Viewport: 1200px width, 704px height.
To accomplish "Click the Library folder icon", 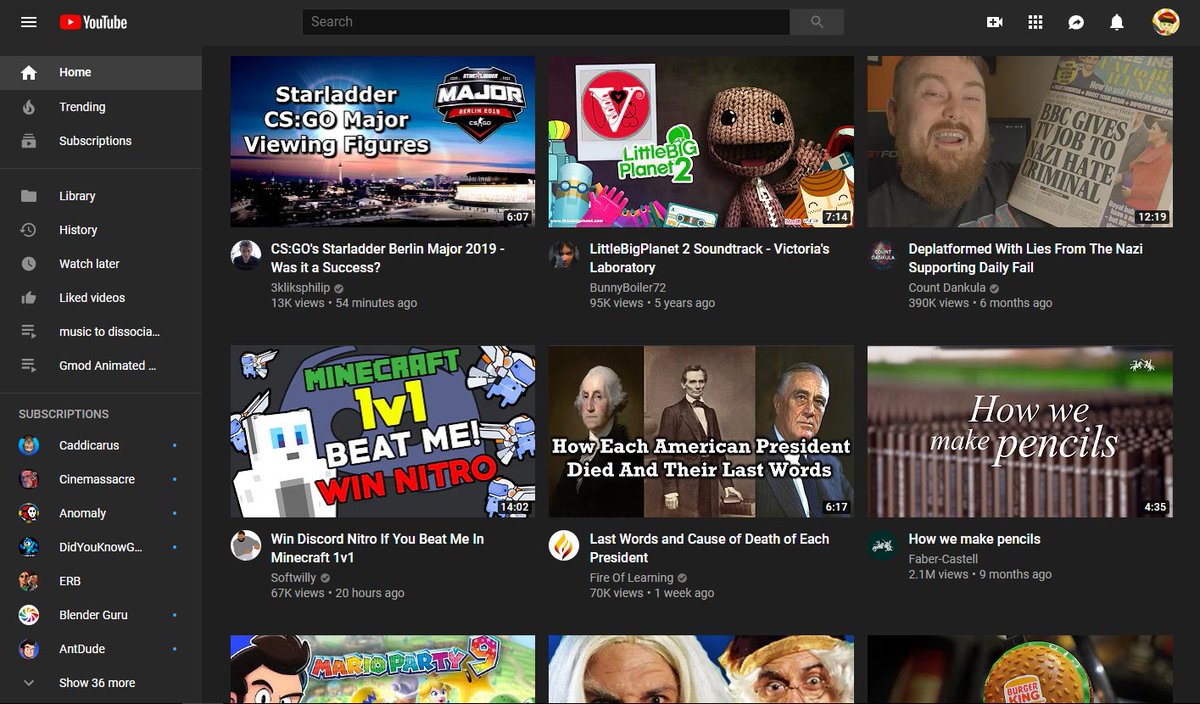I will pos(29,196).
